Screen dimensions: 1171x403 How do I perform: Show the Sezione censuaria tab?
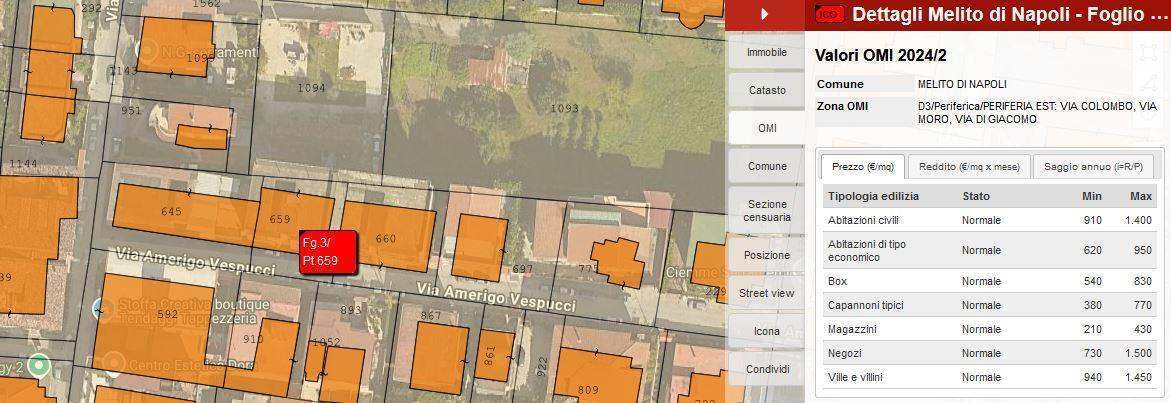767,210
